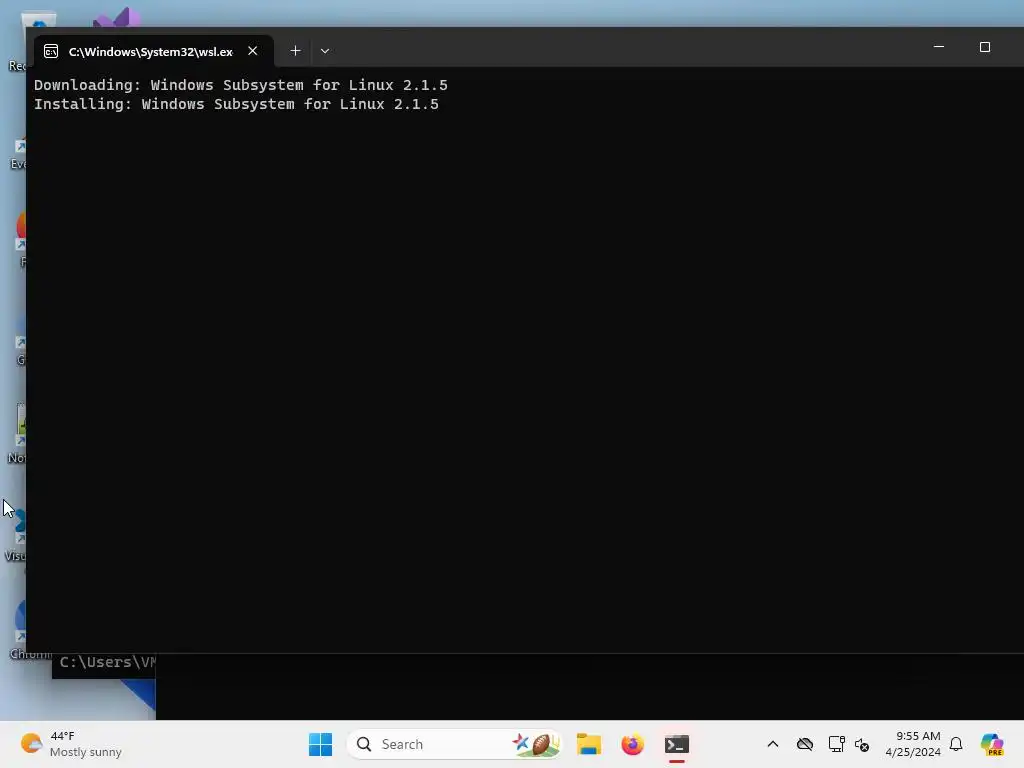
Task: Click the Installing Windows Subsystem line
Action: [236, 104]
